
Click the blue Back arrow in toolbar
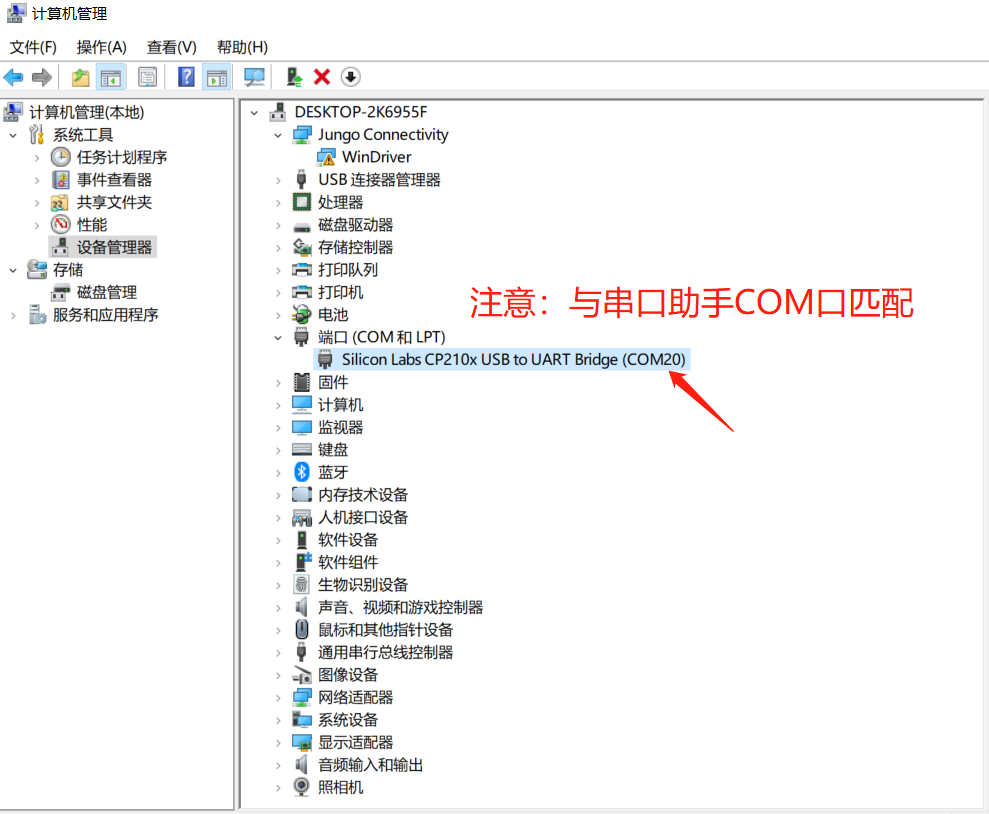(14, 77)
